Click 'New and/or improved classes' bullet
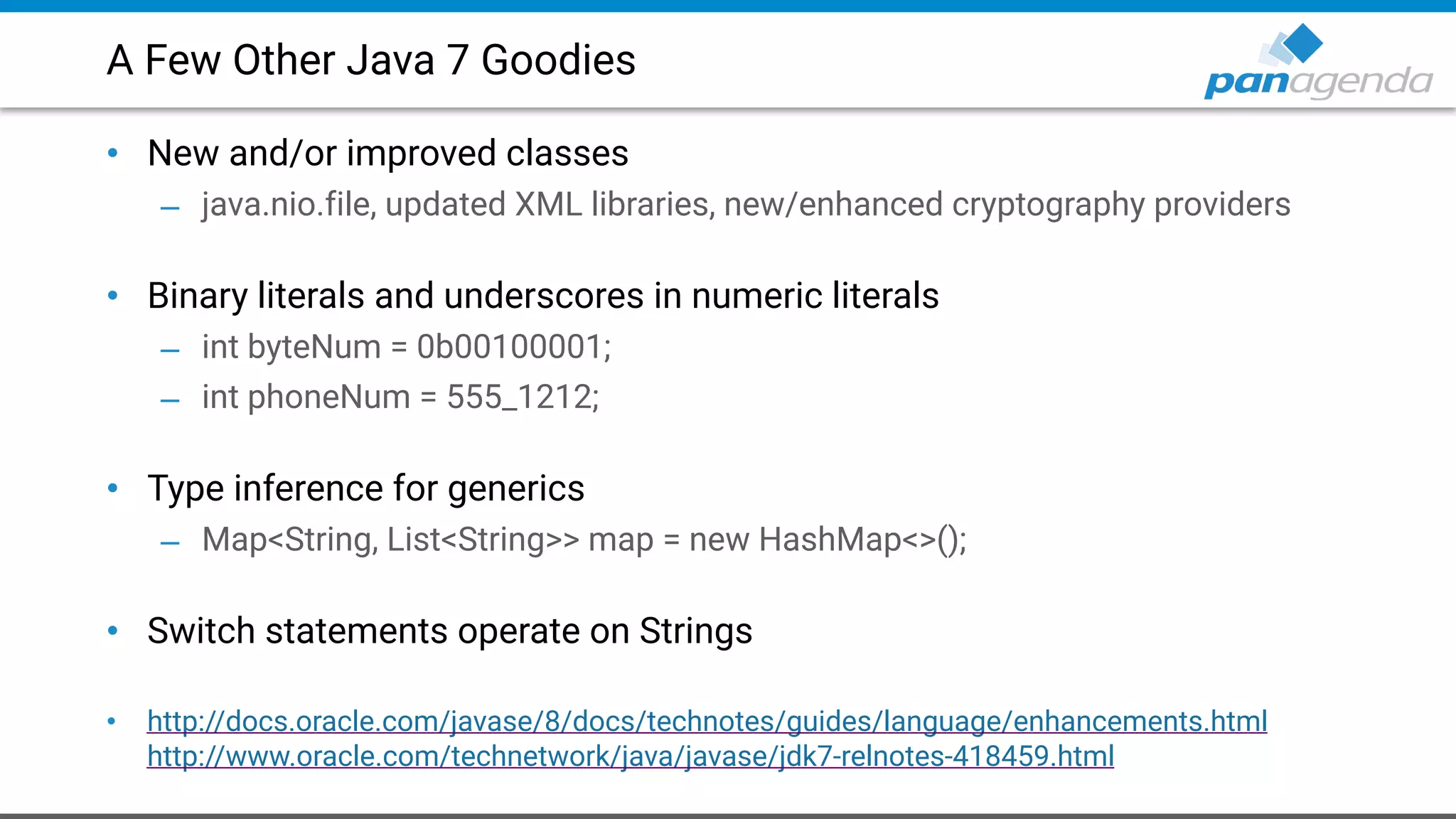The image size is (1456, 819). 387,153
